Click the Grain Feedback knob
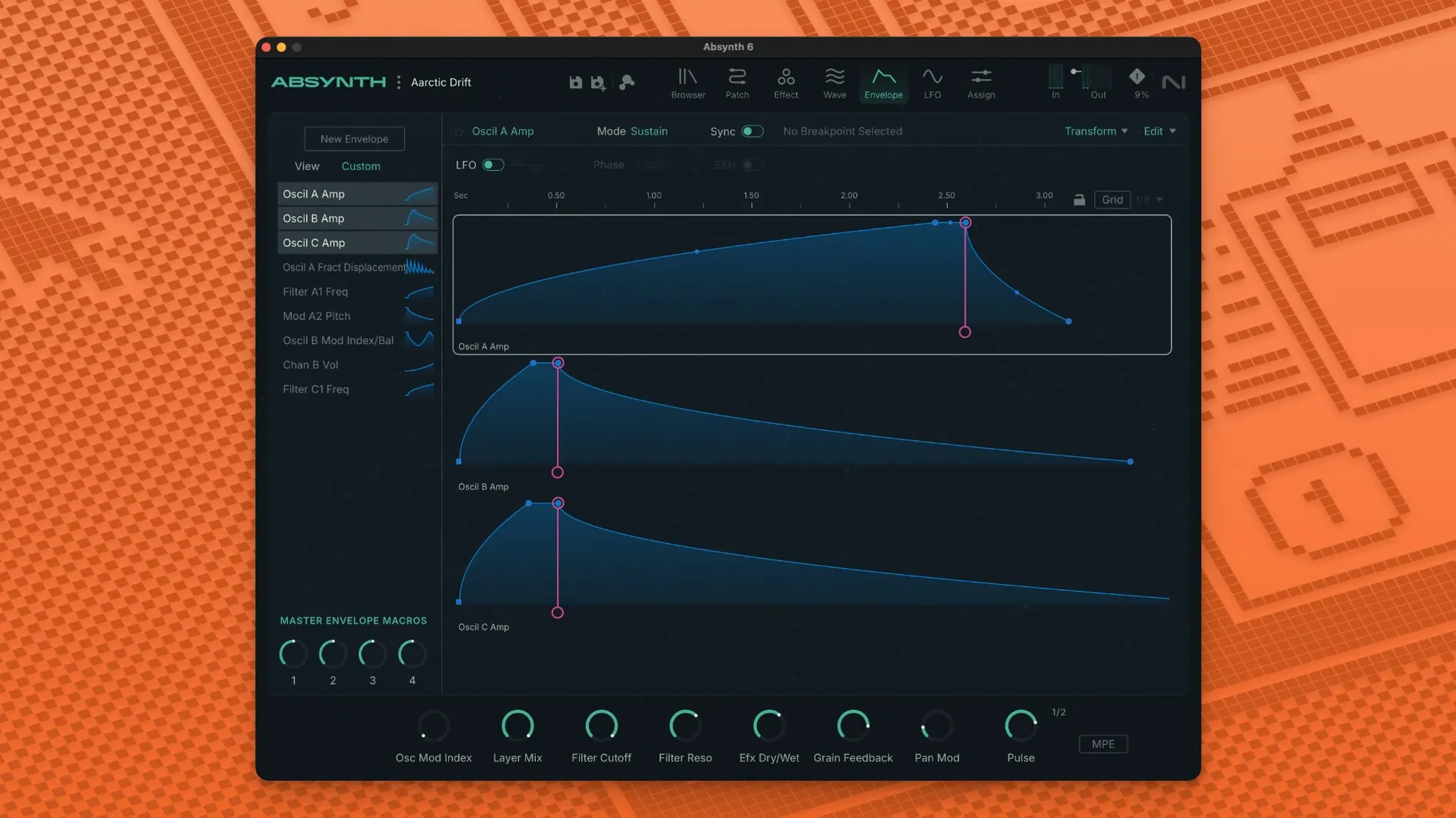Image resolution: width=1456 pixels, height=818 pixels. pyautogui.click(x=852, y=726)
